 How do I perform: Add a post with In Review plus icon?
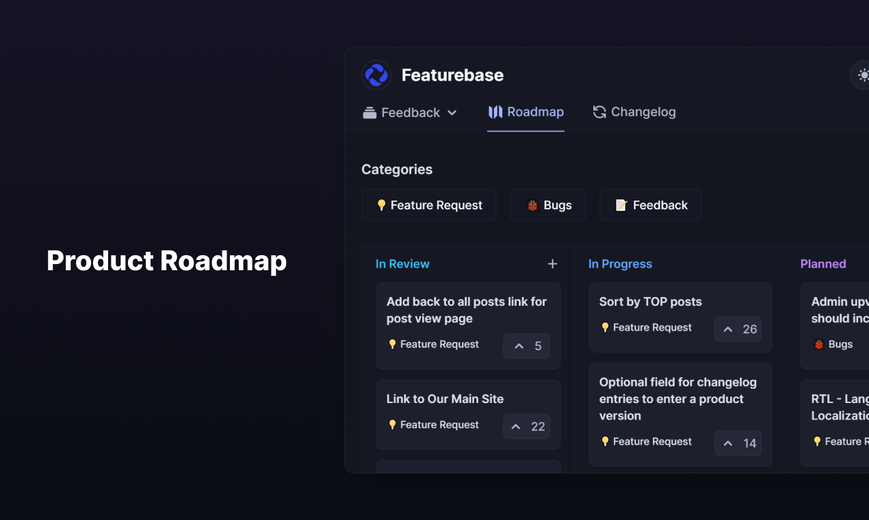[x=552, y=264]
